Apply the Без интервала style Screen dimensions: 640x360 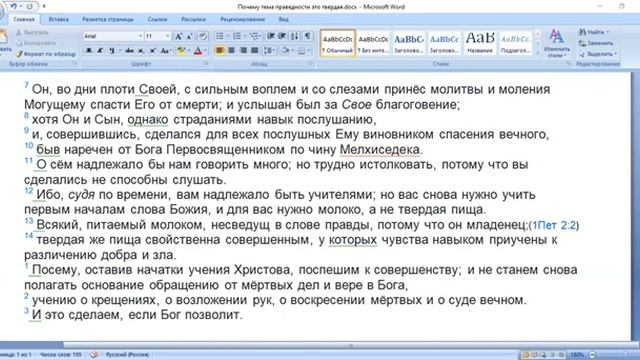373,43
